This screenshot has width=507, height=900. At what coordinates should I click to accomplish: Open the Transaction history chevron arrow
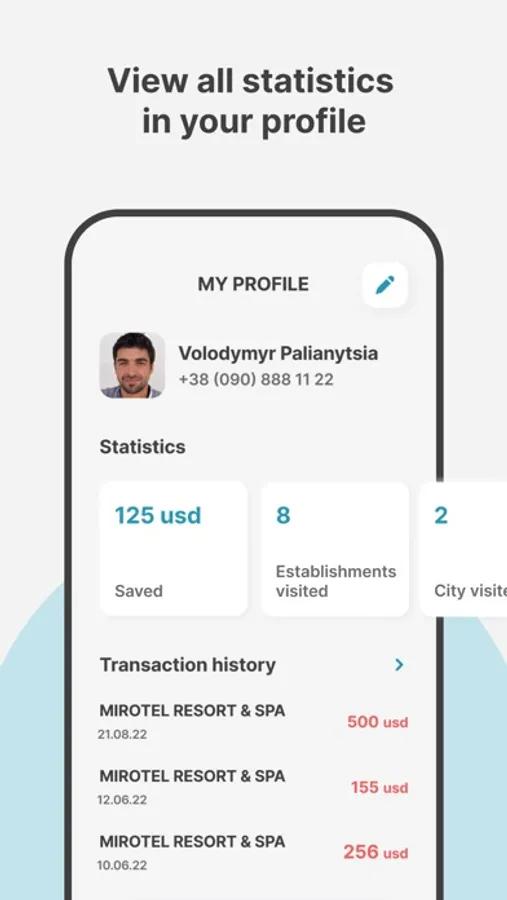pyautogui.click(x=399, y=665)
